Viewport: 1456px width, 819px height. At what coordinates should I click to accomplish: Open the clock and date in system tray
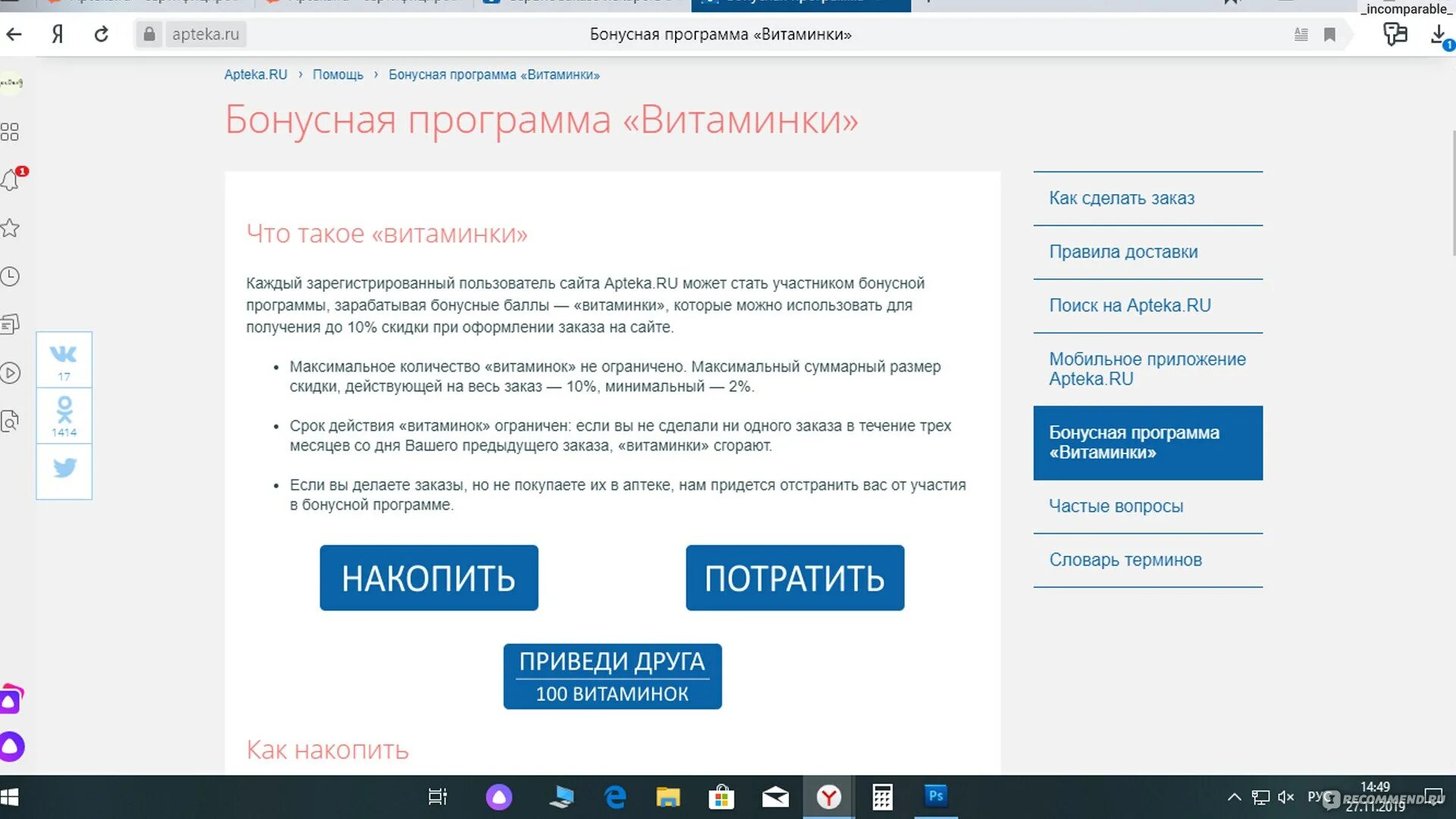pyautogui.click(x=1375, y=796)
